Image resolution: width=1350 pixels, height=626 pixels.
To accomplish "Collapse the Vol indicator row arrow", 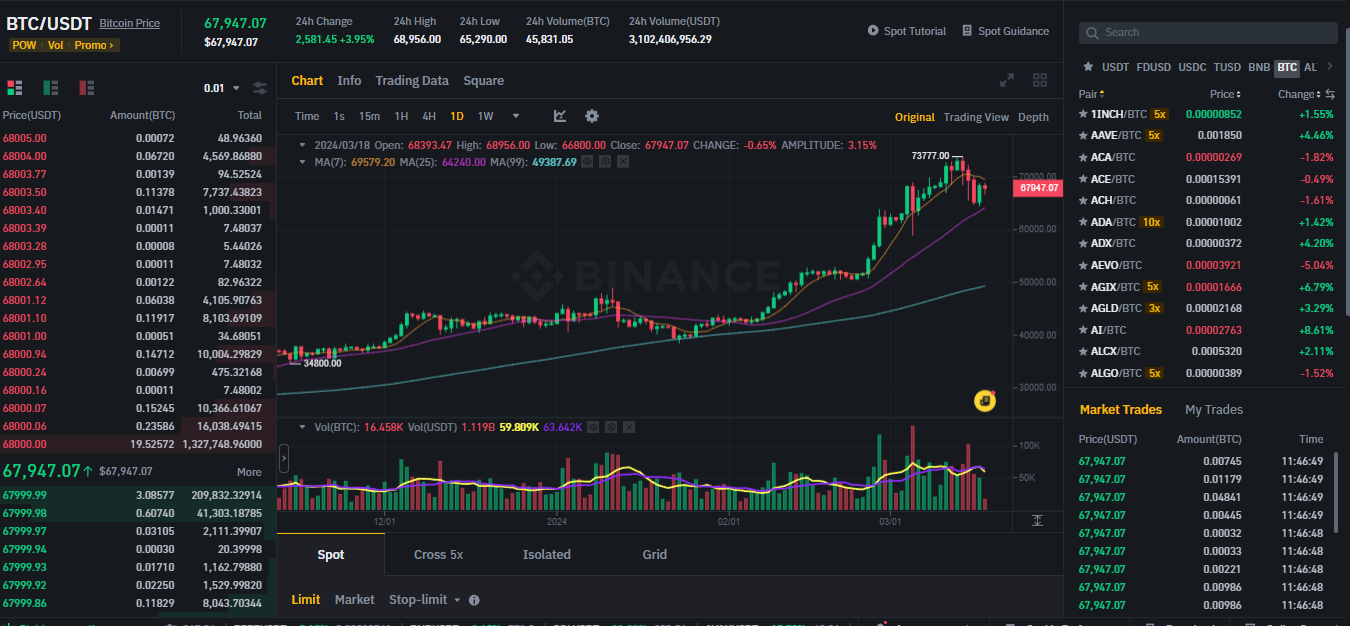I will pos(305,427).
